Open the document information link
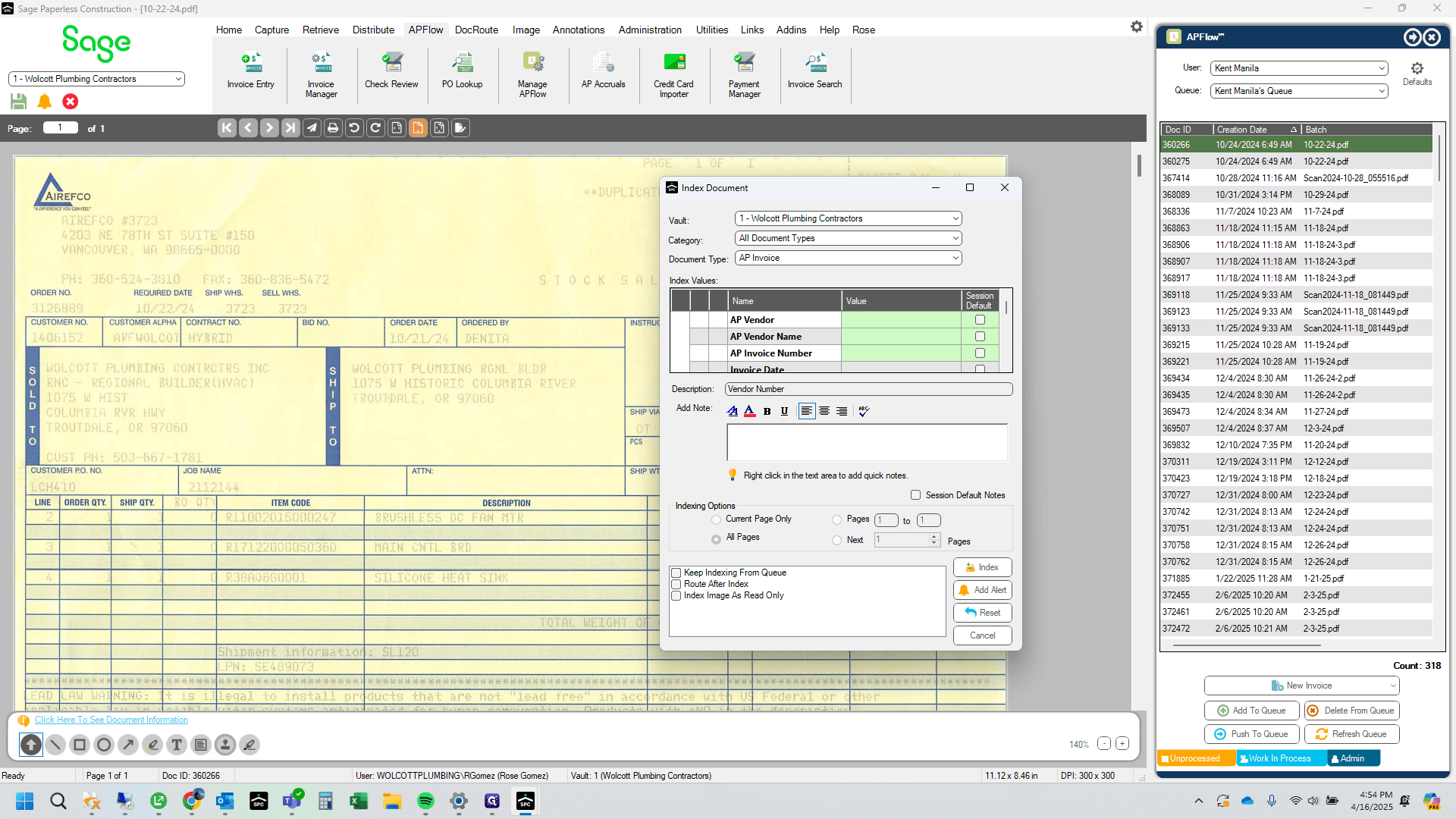Image resolution: width=1456 pixels, height=819 pixels. (x=111, y=720)
